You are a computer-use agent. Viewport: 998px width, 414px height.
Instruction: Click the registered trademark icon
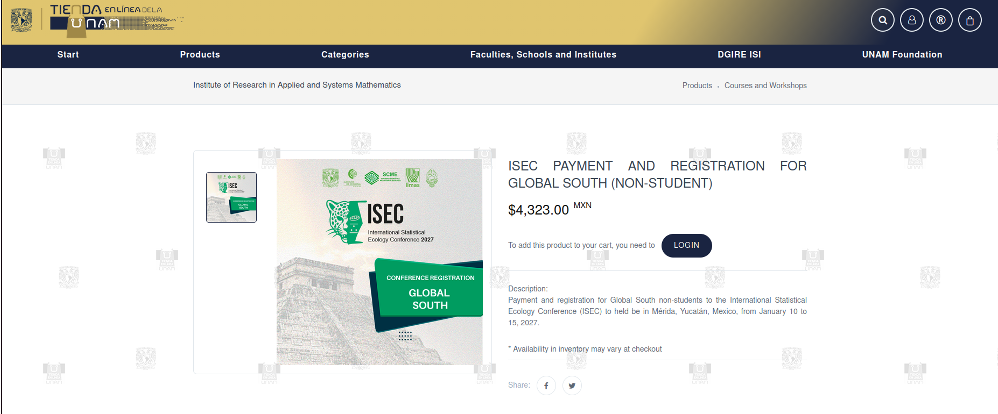941,20
